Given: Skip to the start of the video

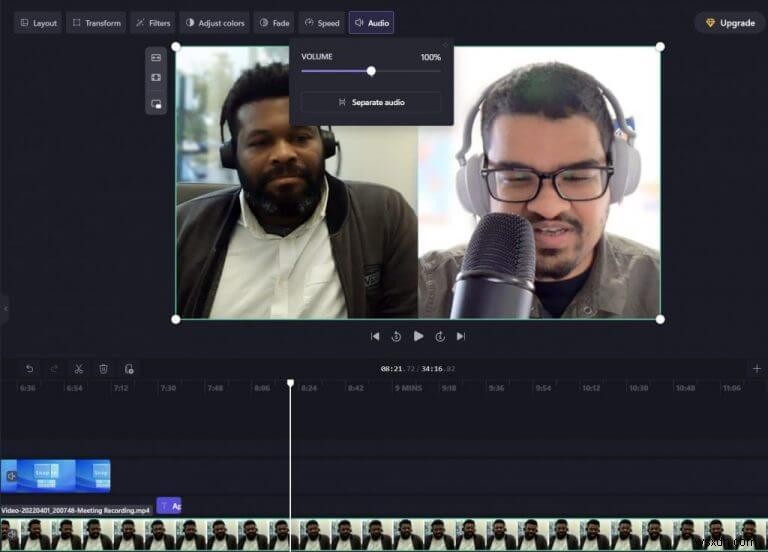Looking at the screenshot, I should 375,336.
